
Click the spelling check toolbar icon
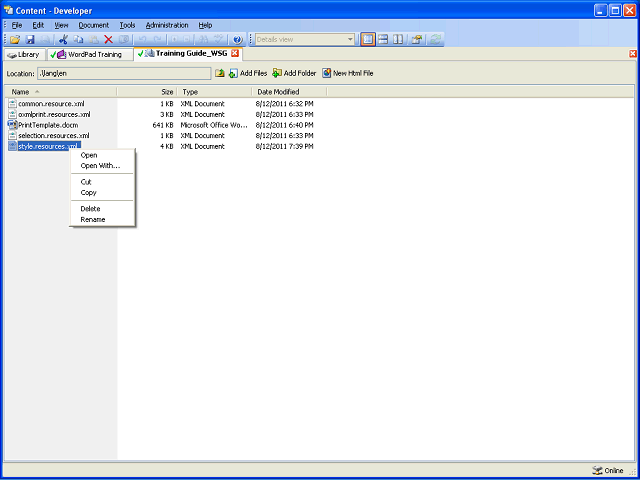[219, 40]
